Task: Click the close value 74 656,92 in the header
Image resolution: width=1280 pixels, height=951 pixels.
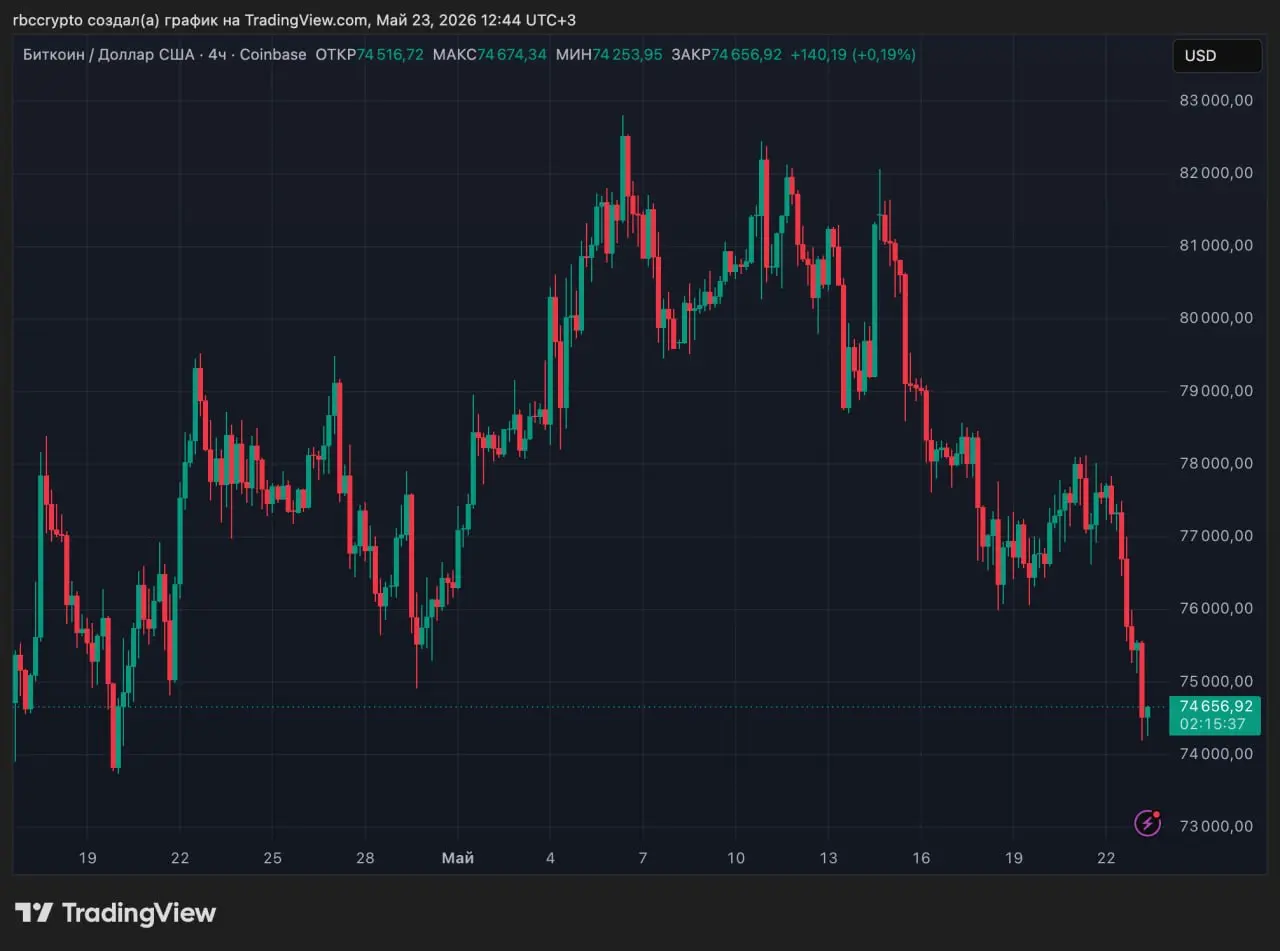Action: 746,55
